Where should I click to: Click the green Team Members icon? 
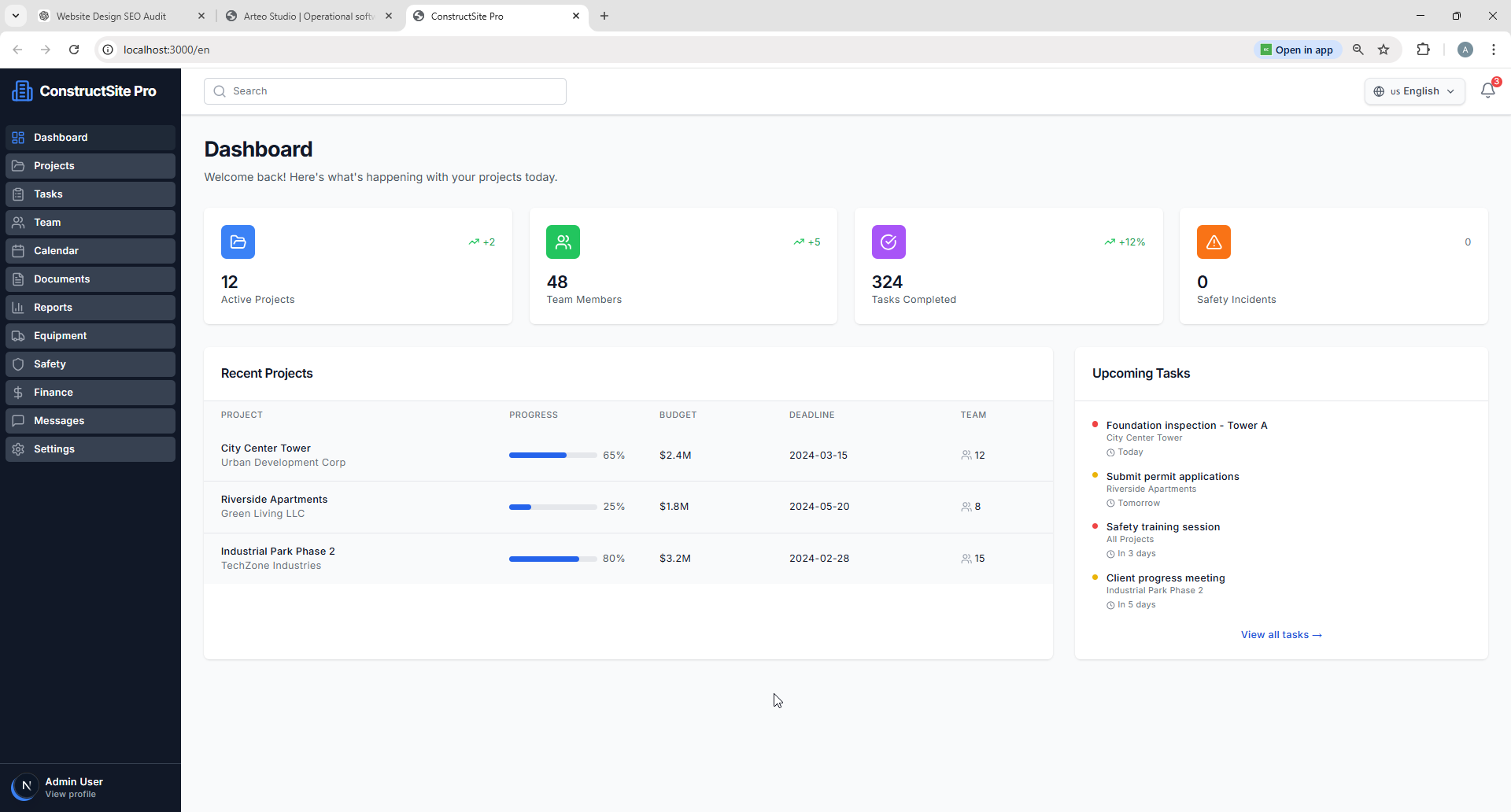(563, 242)
